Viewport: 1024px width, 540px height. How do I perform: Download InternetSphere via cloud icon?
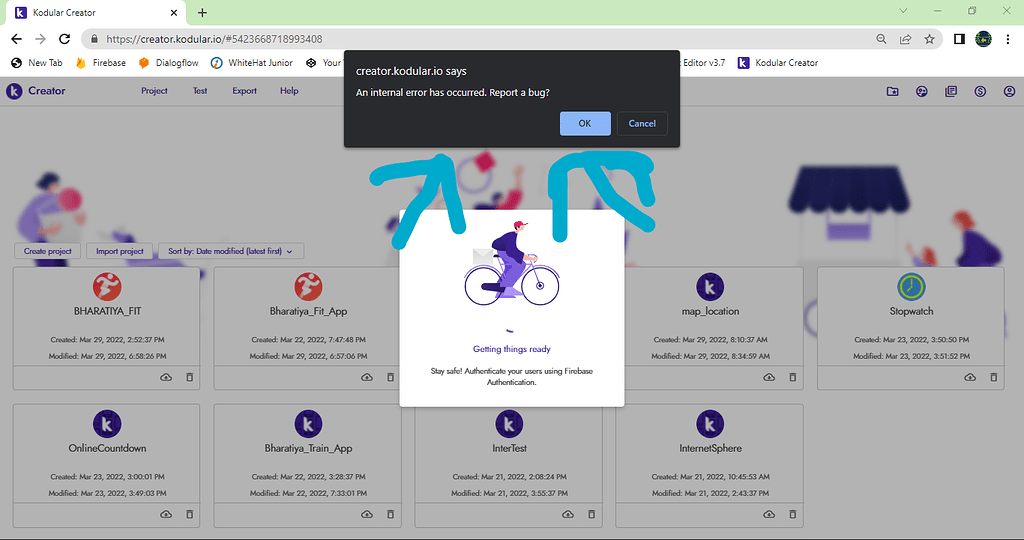pyautogui.click(x=769, y=515)
